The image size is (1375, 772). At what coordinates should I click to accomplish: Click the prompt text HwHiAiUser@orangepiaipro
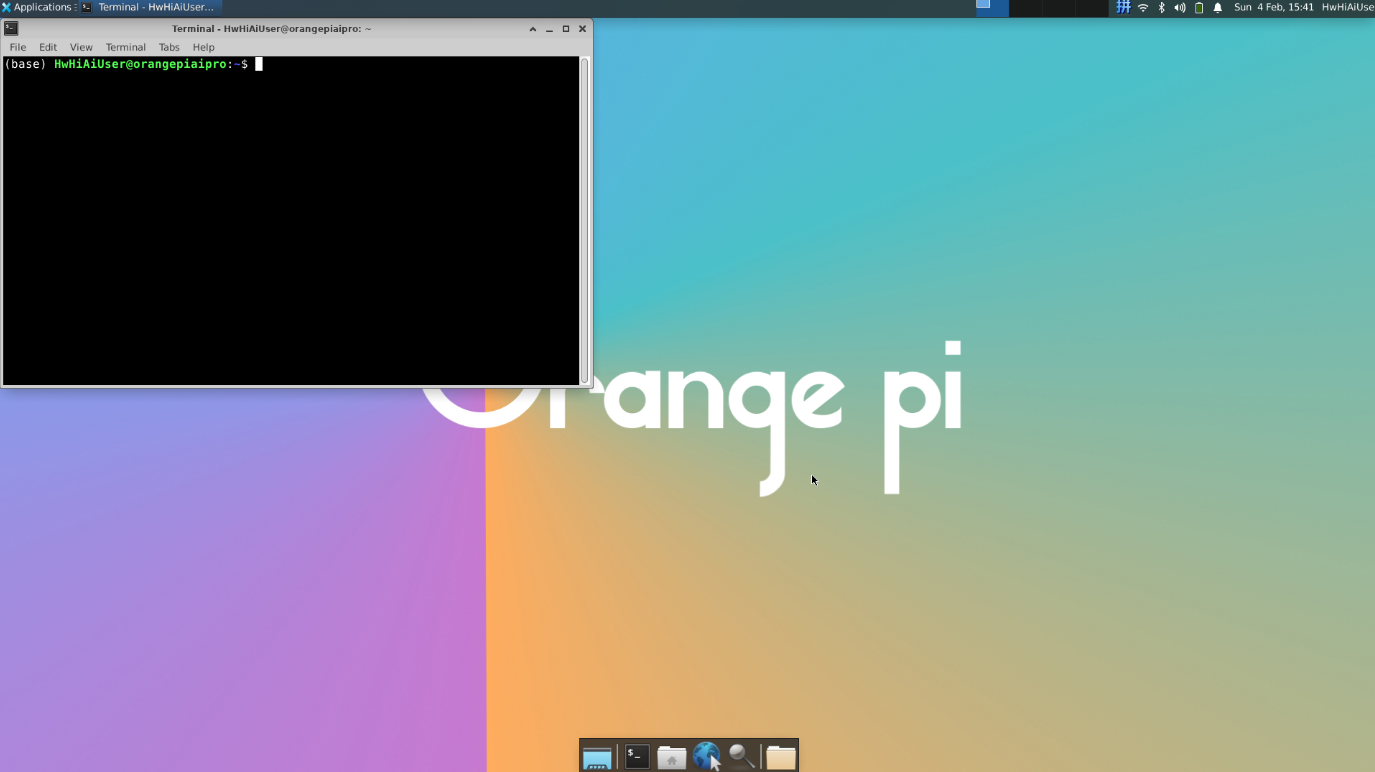[141, 64]
